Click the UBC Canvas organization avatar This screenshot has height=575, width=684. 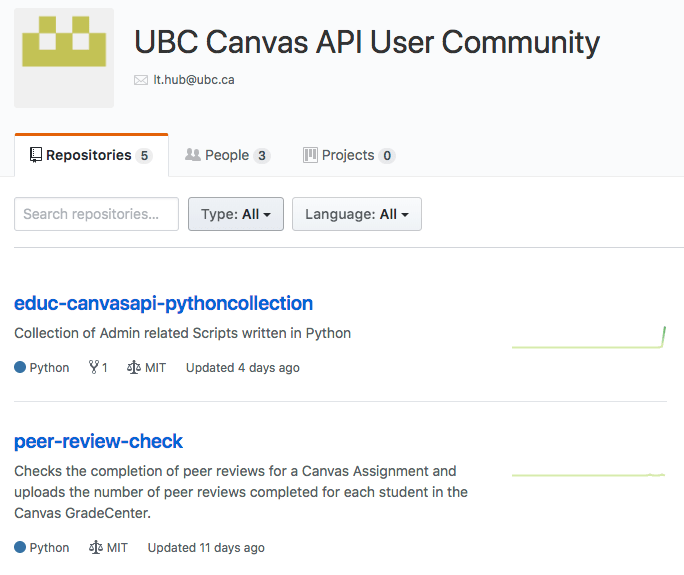pyautogui.click(x=64, y=58)
